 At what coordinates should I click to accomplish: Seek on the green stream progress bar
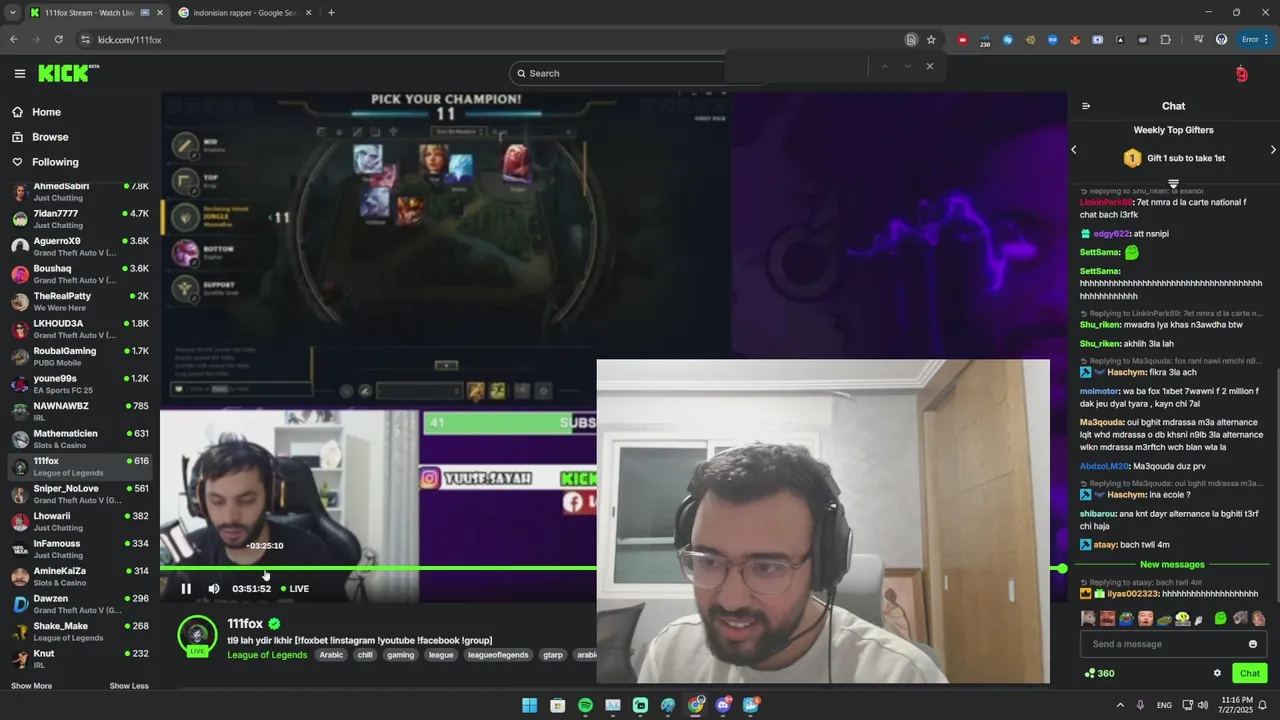point(610,568)
